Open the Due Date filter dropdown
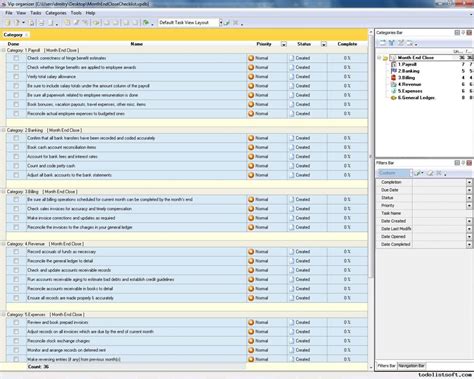 (x=469, y=190)
